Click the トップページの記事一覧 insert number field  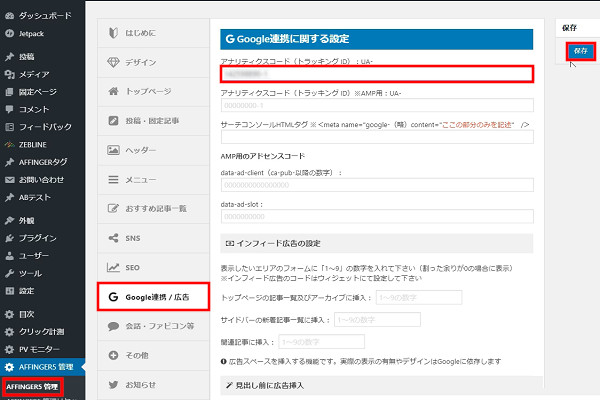419,297
